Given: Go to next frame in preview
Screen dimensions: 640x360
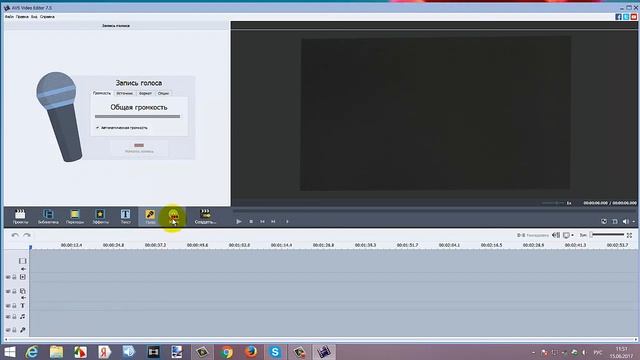Looking at the screenshot, I should click(273, 221).
